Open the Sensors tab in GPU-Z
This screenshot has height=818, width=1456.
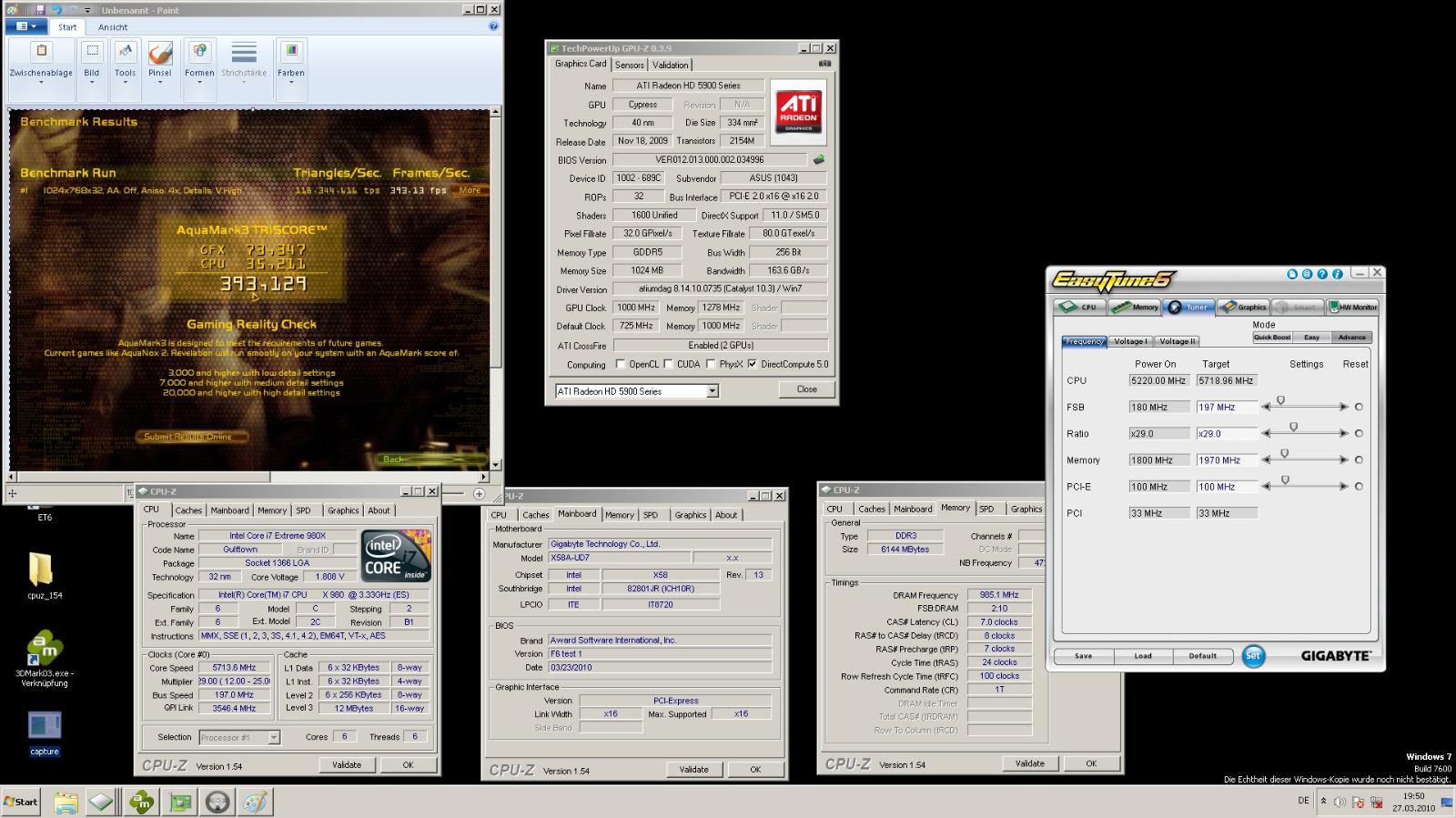pos(630,65)
